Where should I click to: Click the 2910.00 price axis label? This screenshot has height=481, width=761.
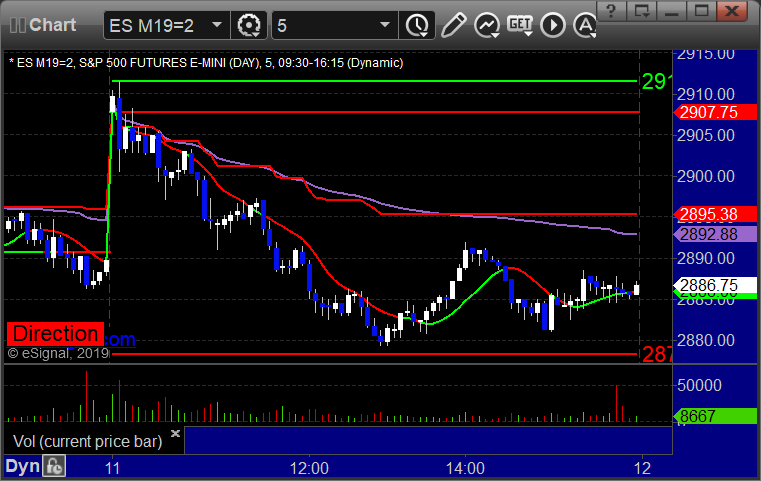click(x=706, y=94)
